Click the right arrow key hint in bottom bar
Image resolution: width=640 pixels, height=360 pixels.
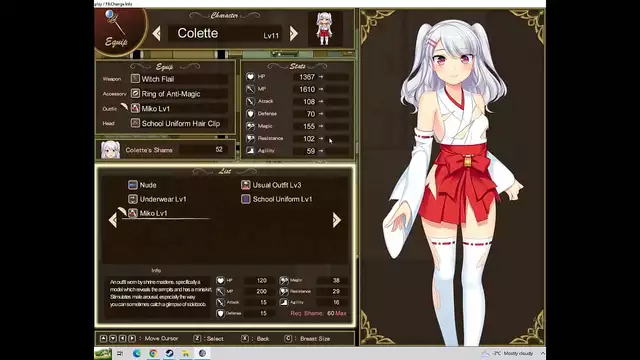click(x=131, y=338)
